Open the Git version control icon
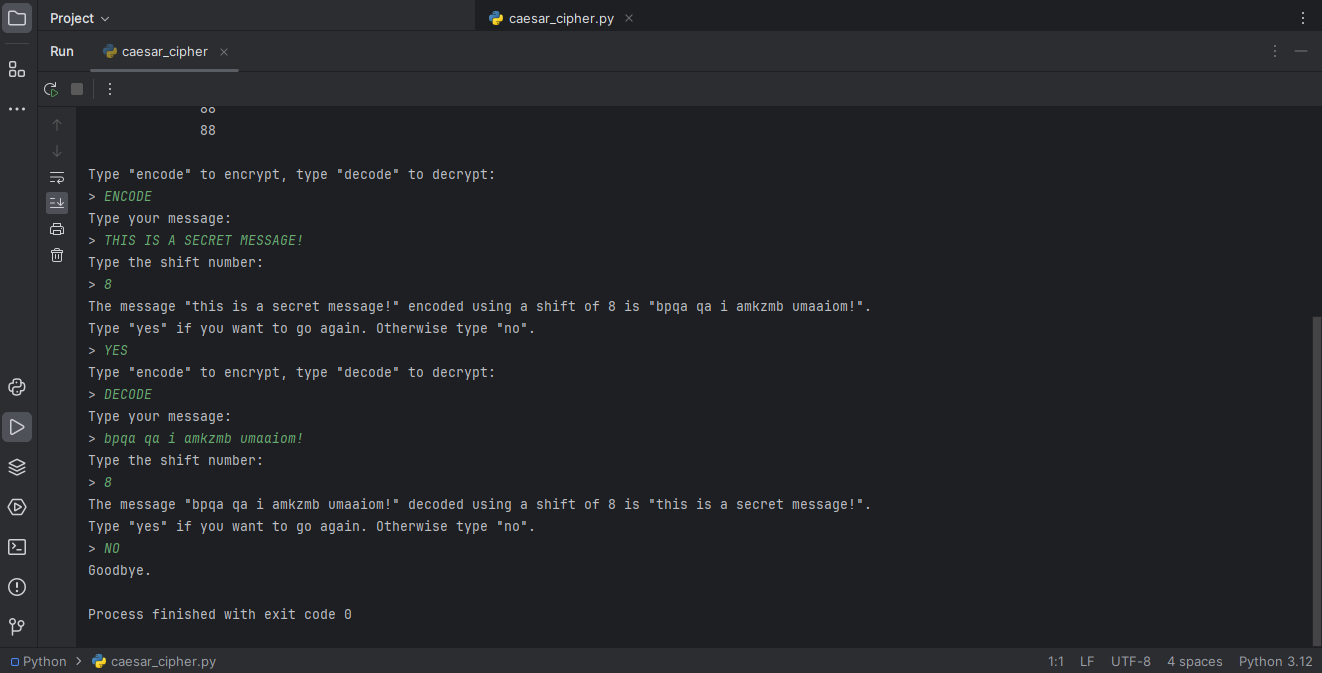 (x=17, y=627)
